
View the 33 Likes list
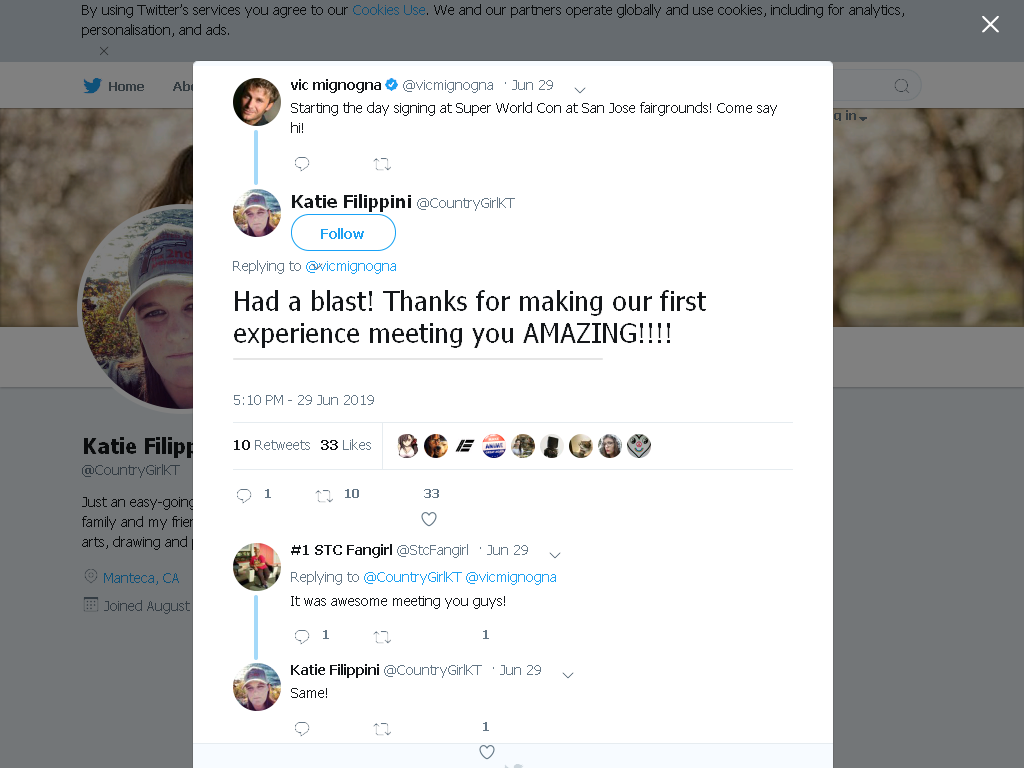(x=345, y=445)
